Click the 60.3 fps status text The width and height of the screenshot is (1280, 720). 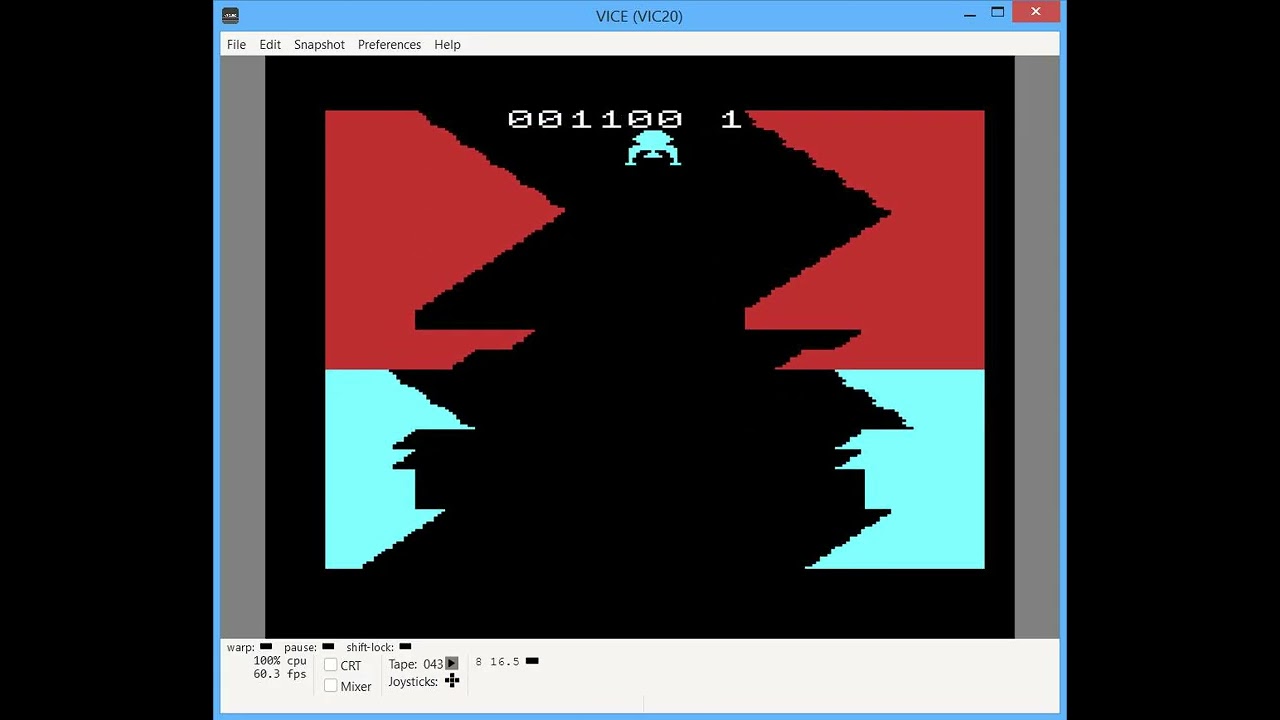280,674
